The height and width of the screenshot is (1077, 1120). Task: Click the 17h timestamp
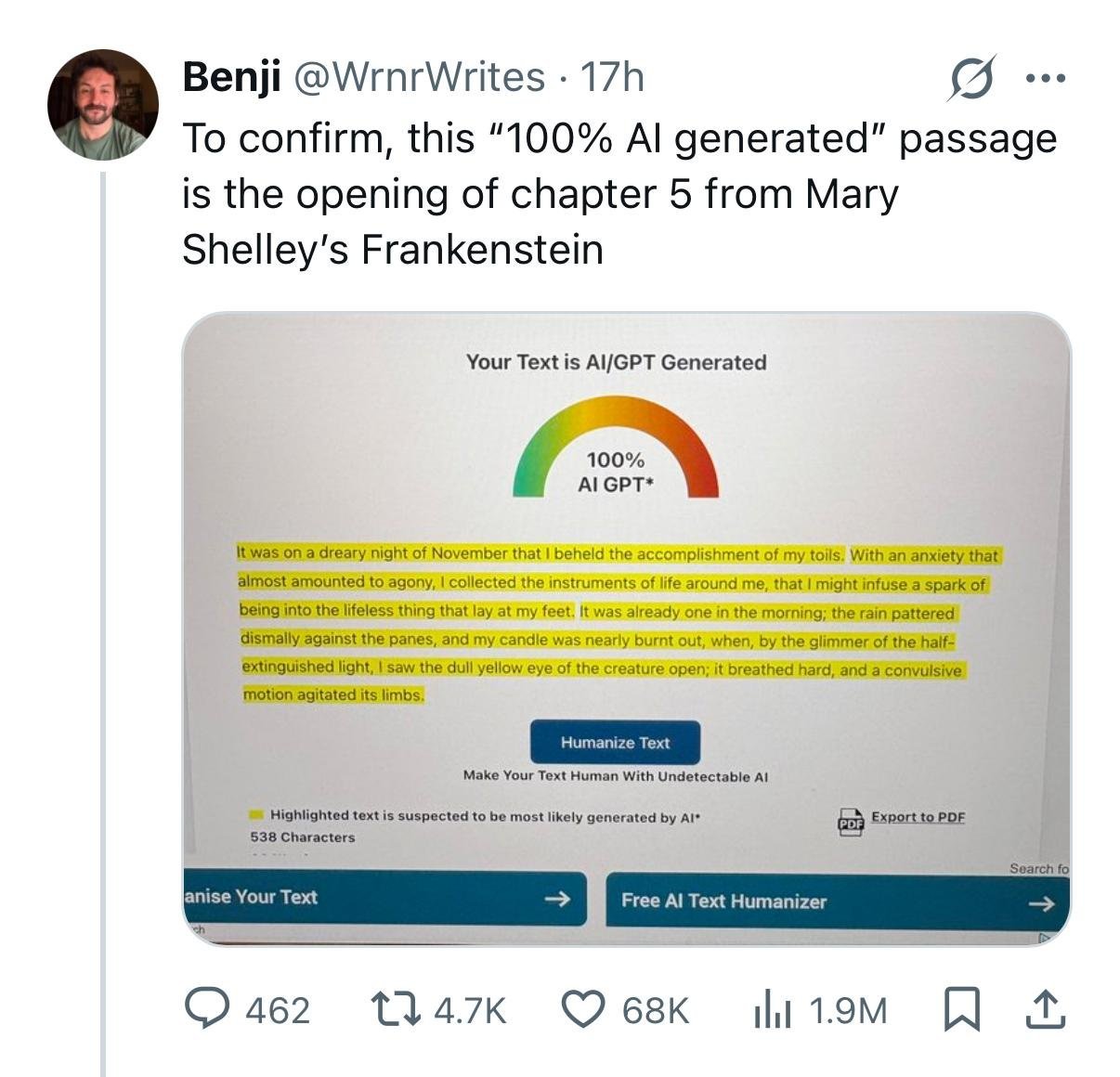pos(611,77)
